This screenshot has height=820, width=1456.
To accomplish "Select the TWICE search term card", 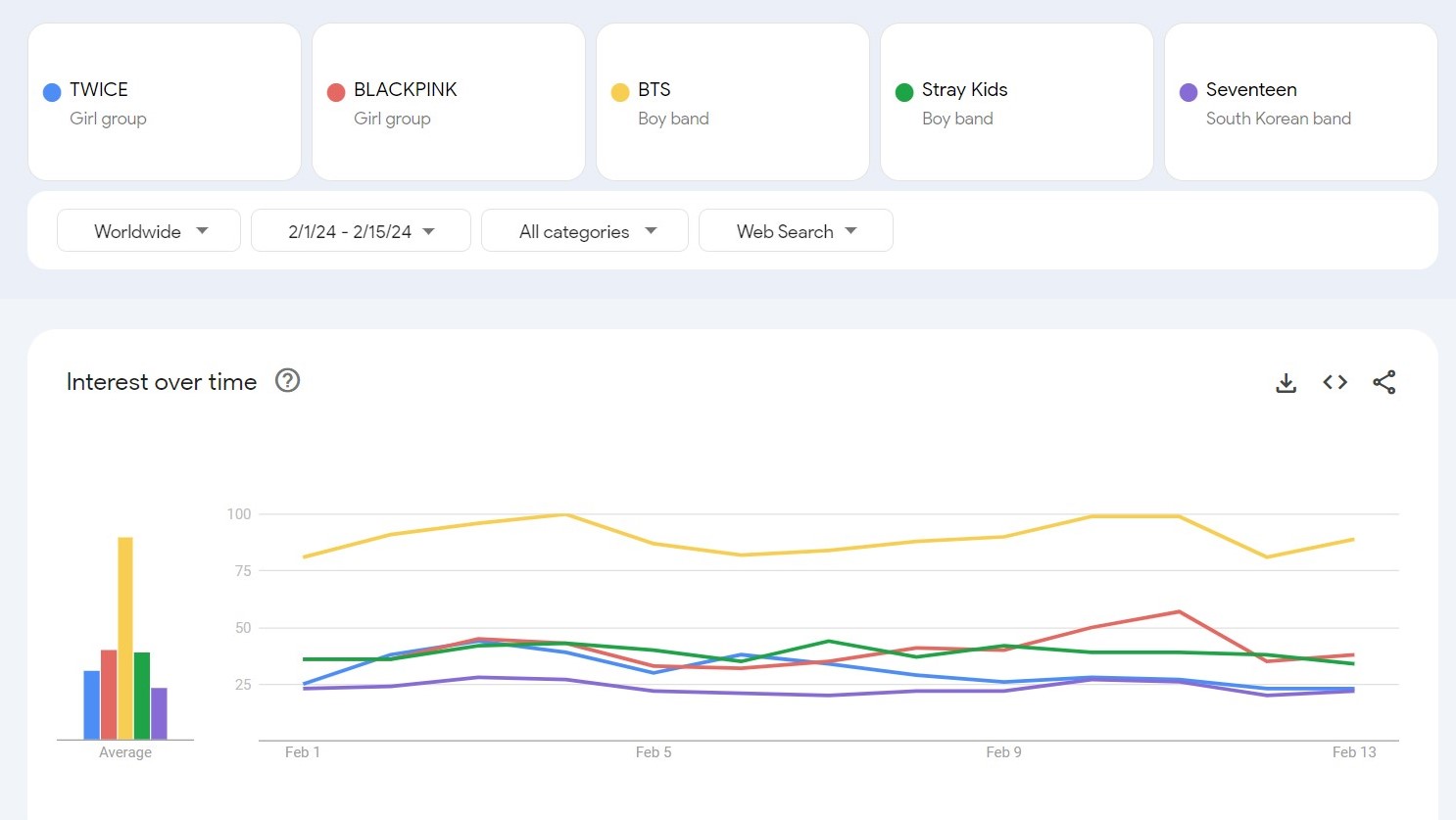I will click(x=165, y=102).
